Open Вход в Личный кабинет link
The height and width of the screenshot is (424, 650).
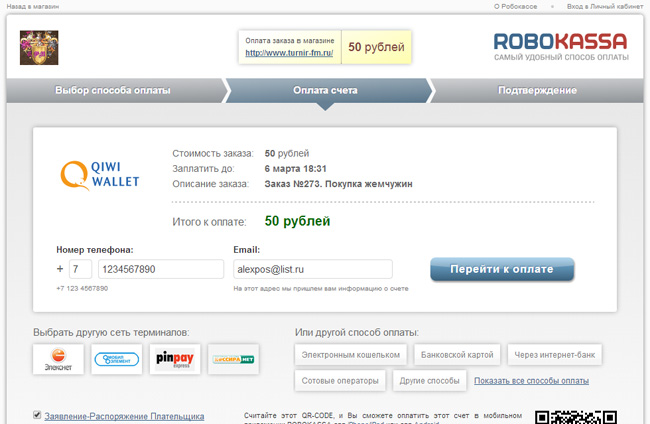(x=605, y=6)
